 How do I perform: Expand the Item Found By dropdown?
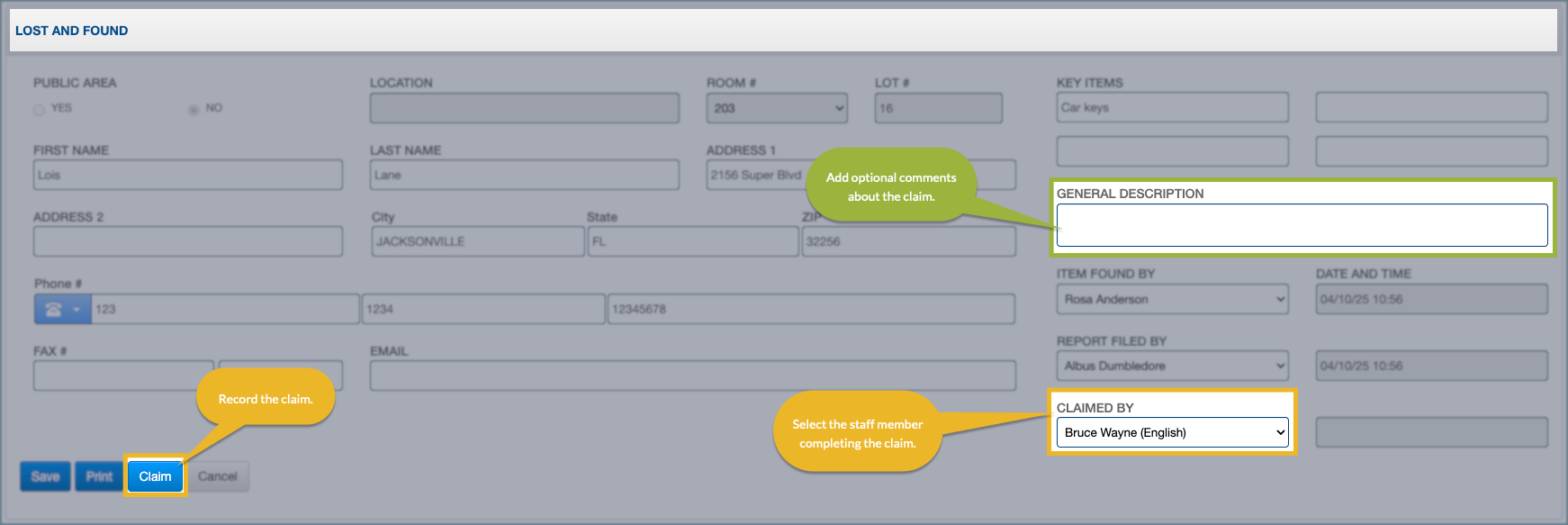pyautogui.click(x=1172, y=299)
